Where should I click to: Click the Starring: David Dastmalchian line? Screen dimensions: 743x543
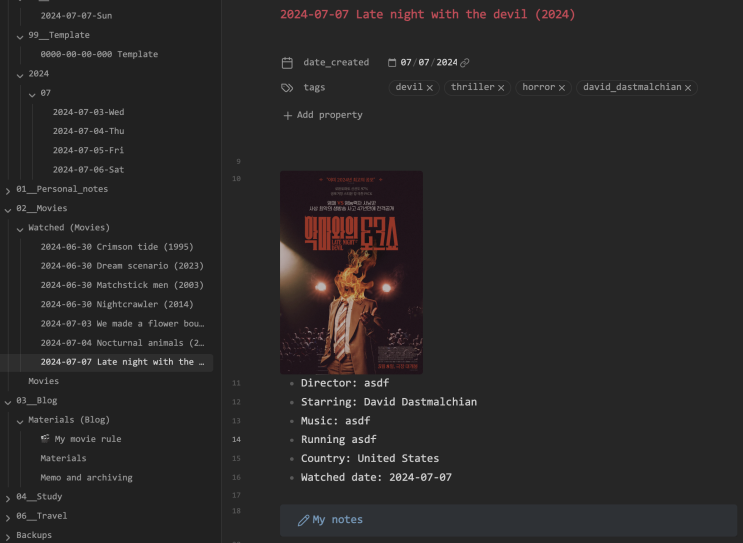pyautogui.click(x=389, y=402)
